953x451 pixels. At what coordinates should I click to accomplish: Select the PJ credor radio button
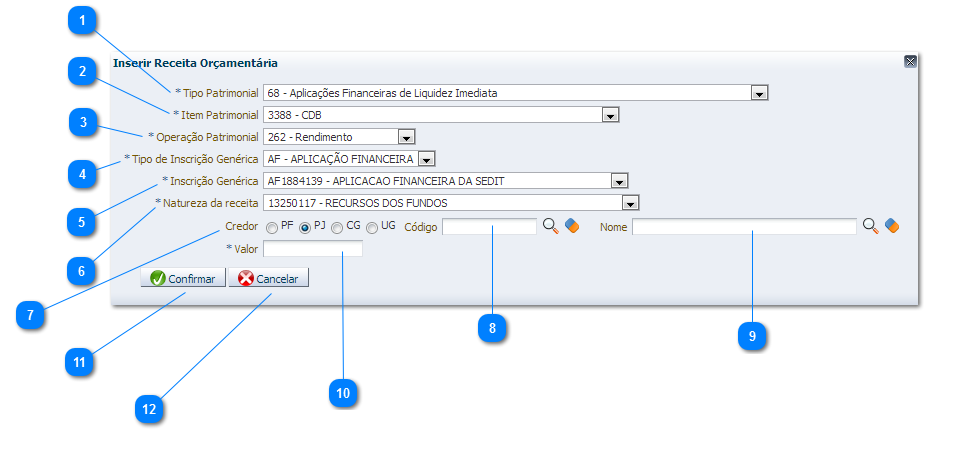point(305,227)
